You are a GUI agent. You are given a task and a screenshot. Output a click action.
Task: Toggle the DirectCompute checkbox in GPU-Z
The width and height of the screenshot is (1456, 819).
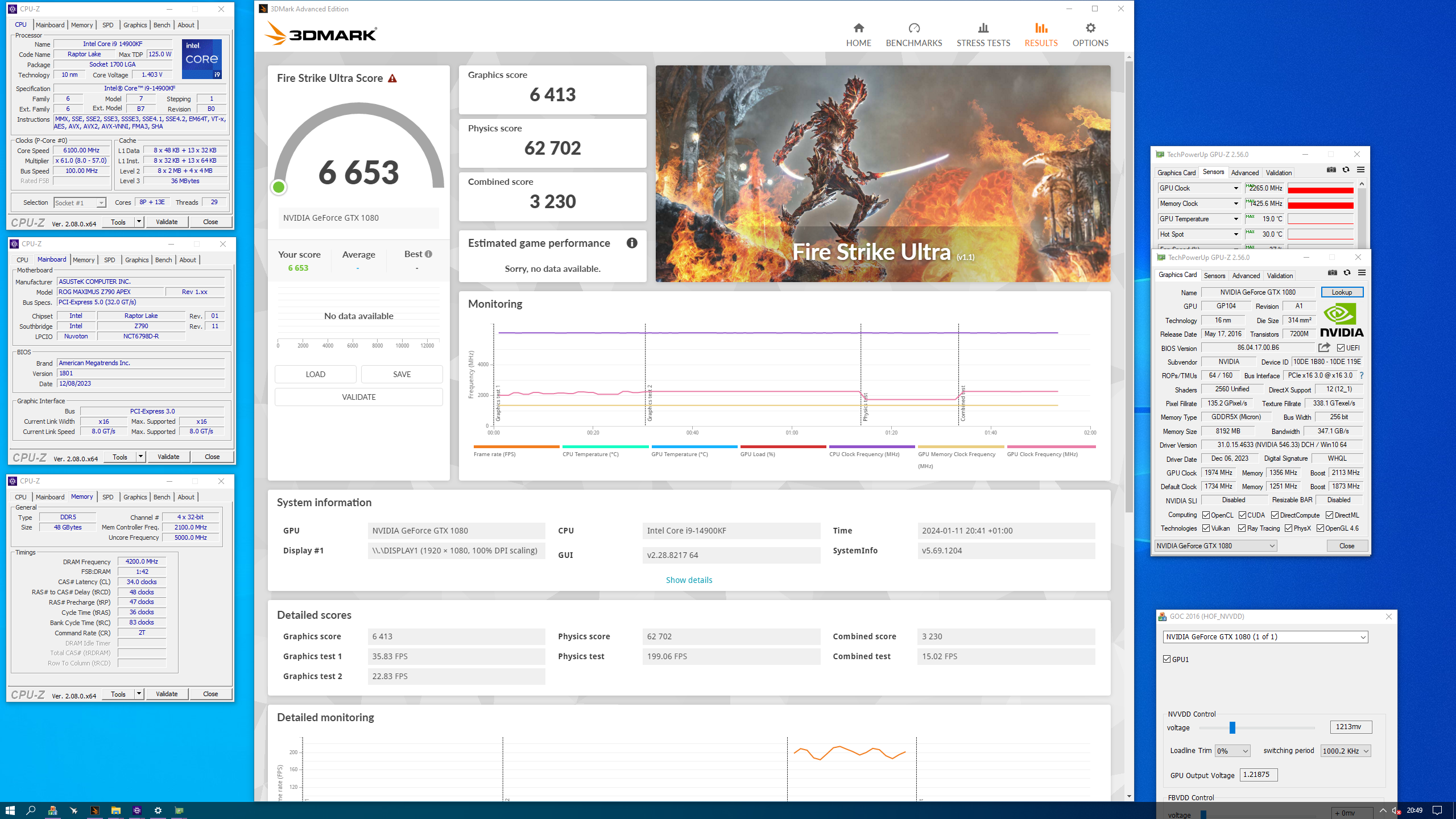(x=1275, y=515)
